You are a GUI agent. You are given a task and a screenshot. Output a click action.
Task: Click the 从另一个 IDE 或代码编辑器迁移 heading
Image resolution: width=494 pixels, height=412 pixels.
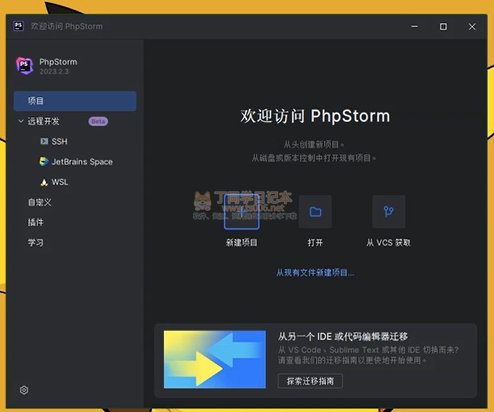[x=343, y=337]
